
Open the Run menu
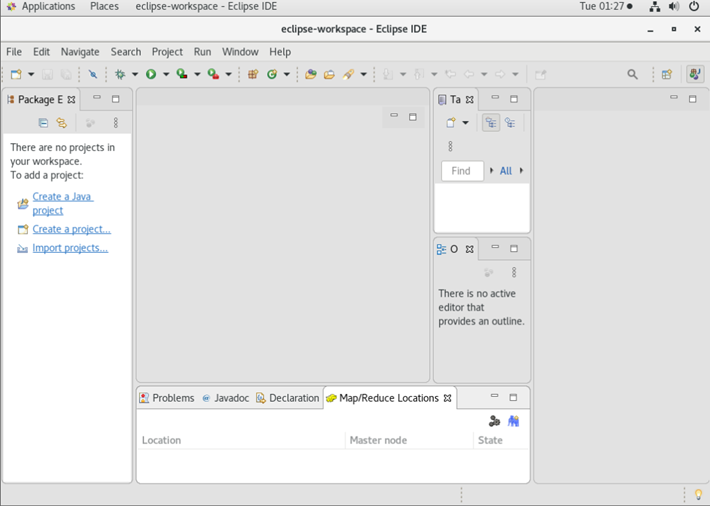click(x=202, y=52)
